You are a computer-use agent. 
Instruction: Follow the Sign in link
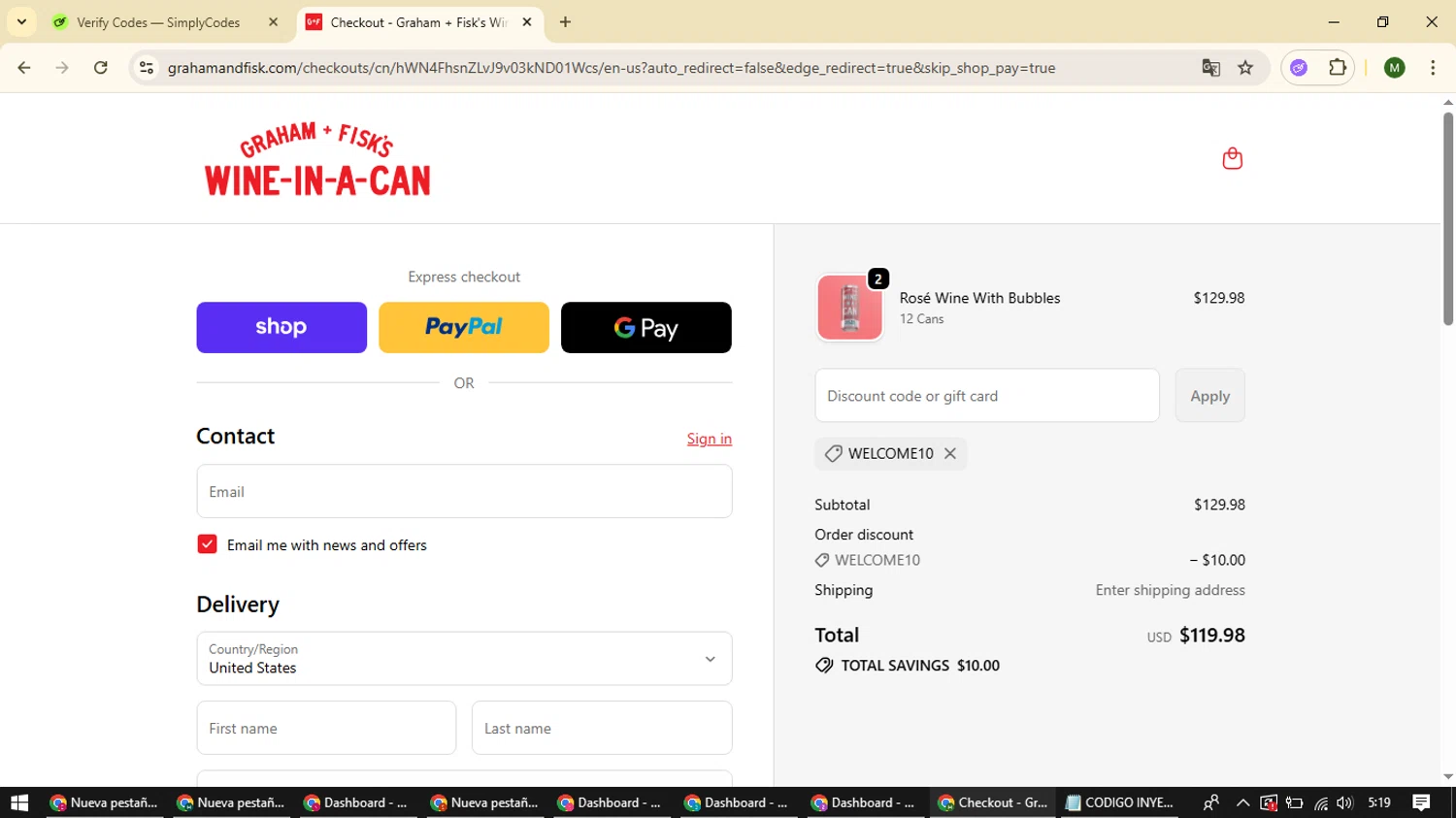710,439
